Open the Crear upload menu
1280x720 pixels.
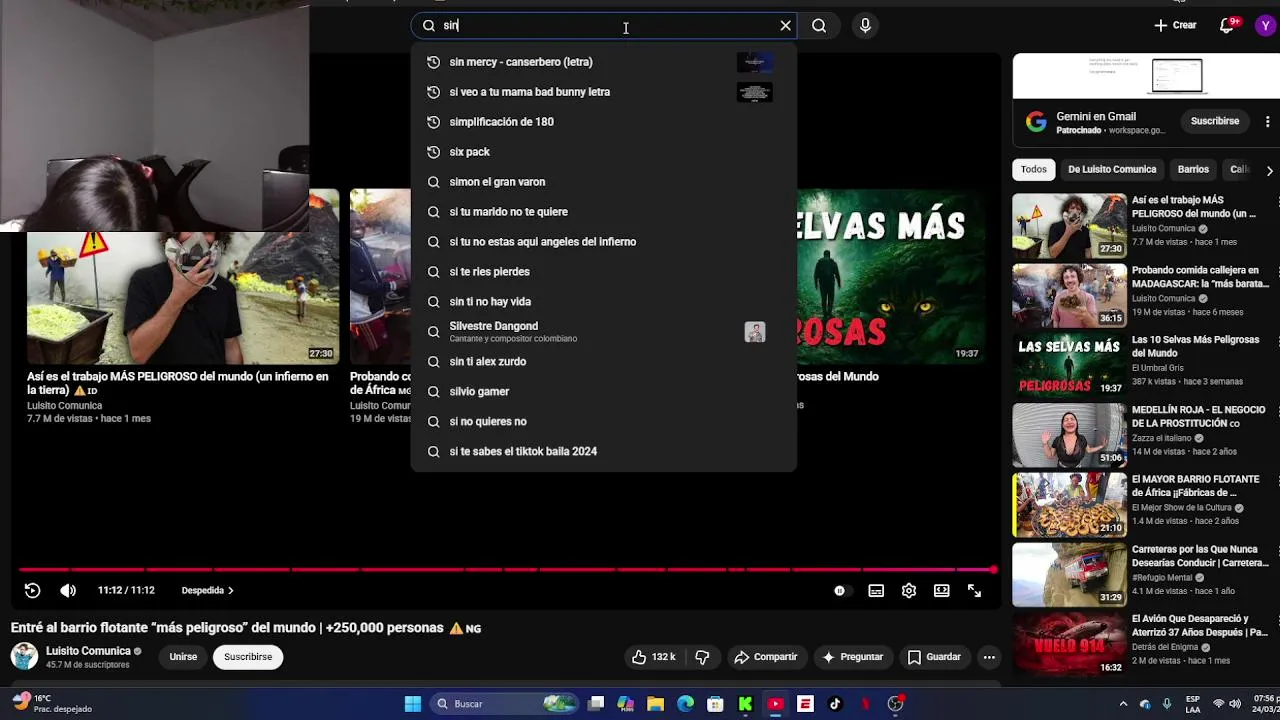pyautogui.click(x=1175, y=25)
